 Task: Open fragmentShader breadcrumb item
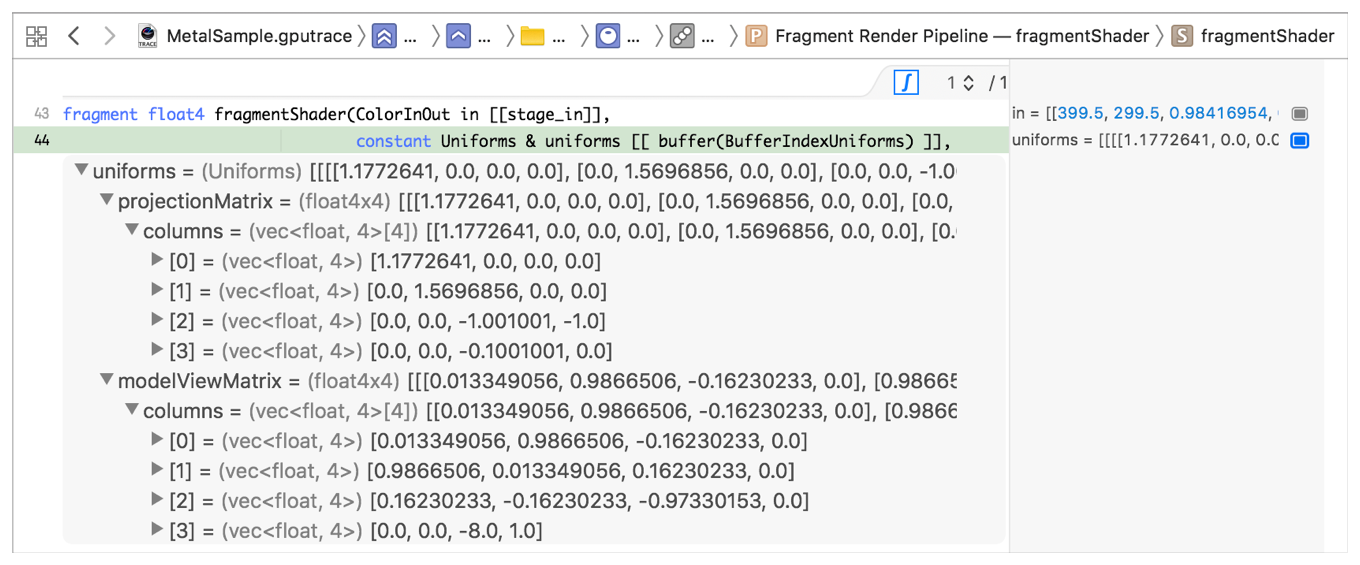click(x=1267, y=37)
